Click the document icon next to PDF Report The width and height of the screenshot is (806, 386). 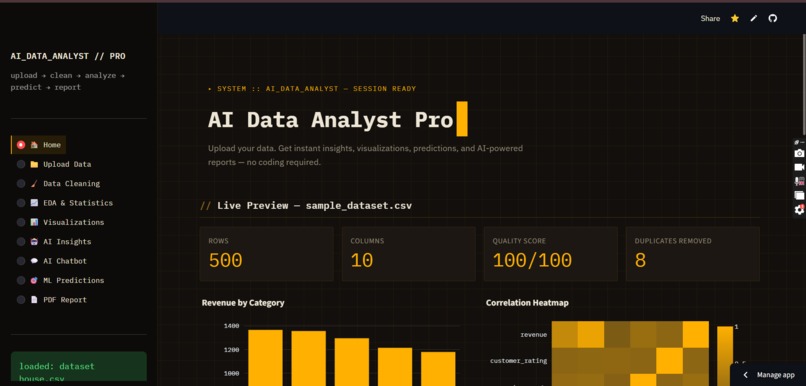coord(34,300)
